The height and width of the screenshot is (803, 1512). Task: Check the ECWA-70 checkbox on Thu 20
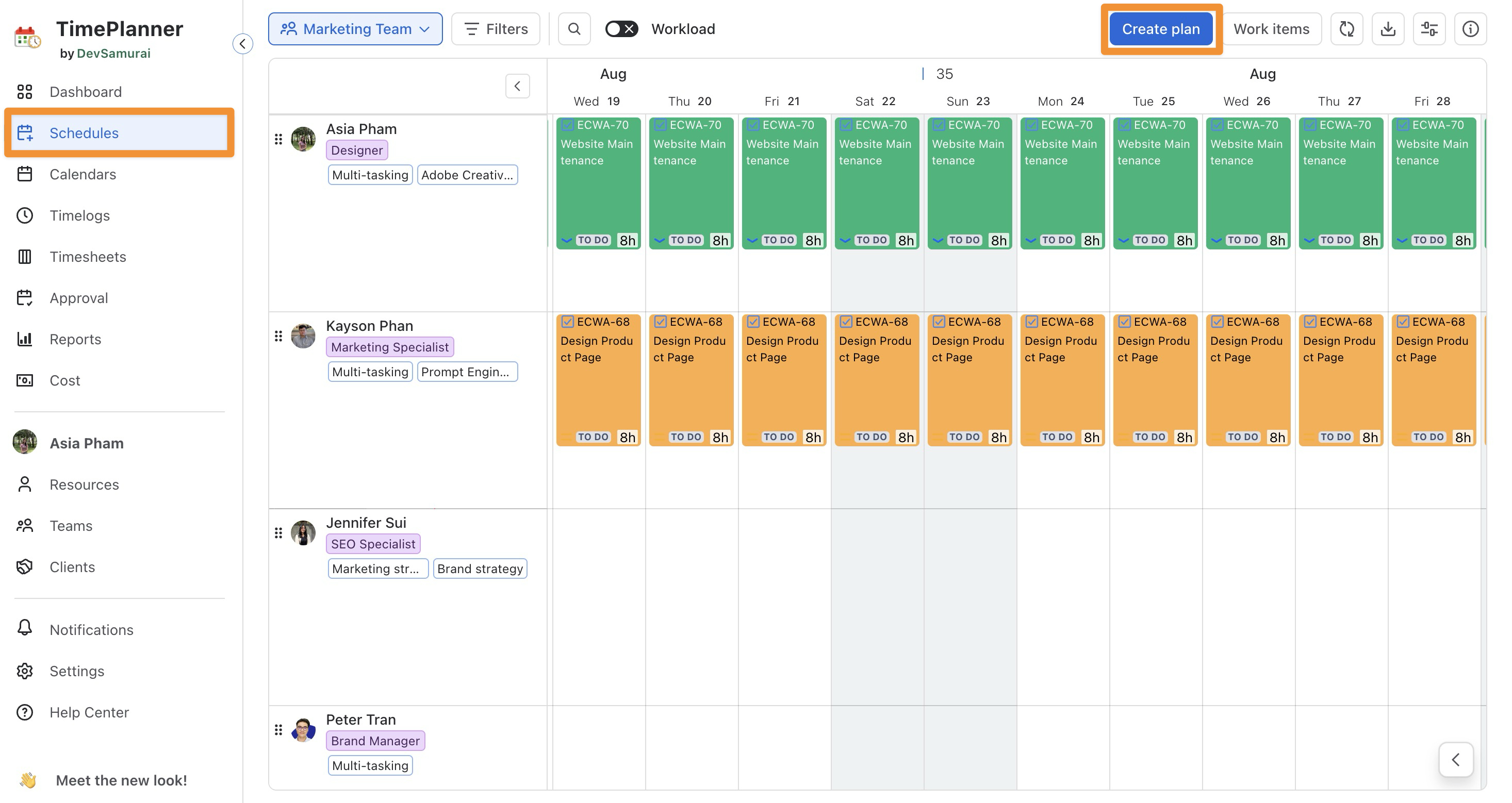(x=660, y=125)
